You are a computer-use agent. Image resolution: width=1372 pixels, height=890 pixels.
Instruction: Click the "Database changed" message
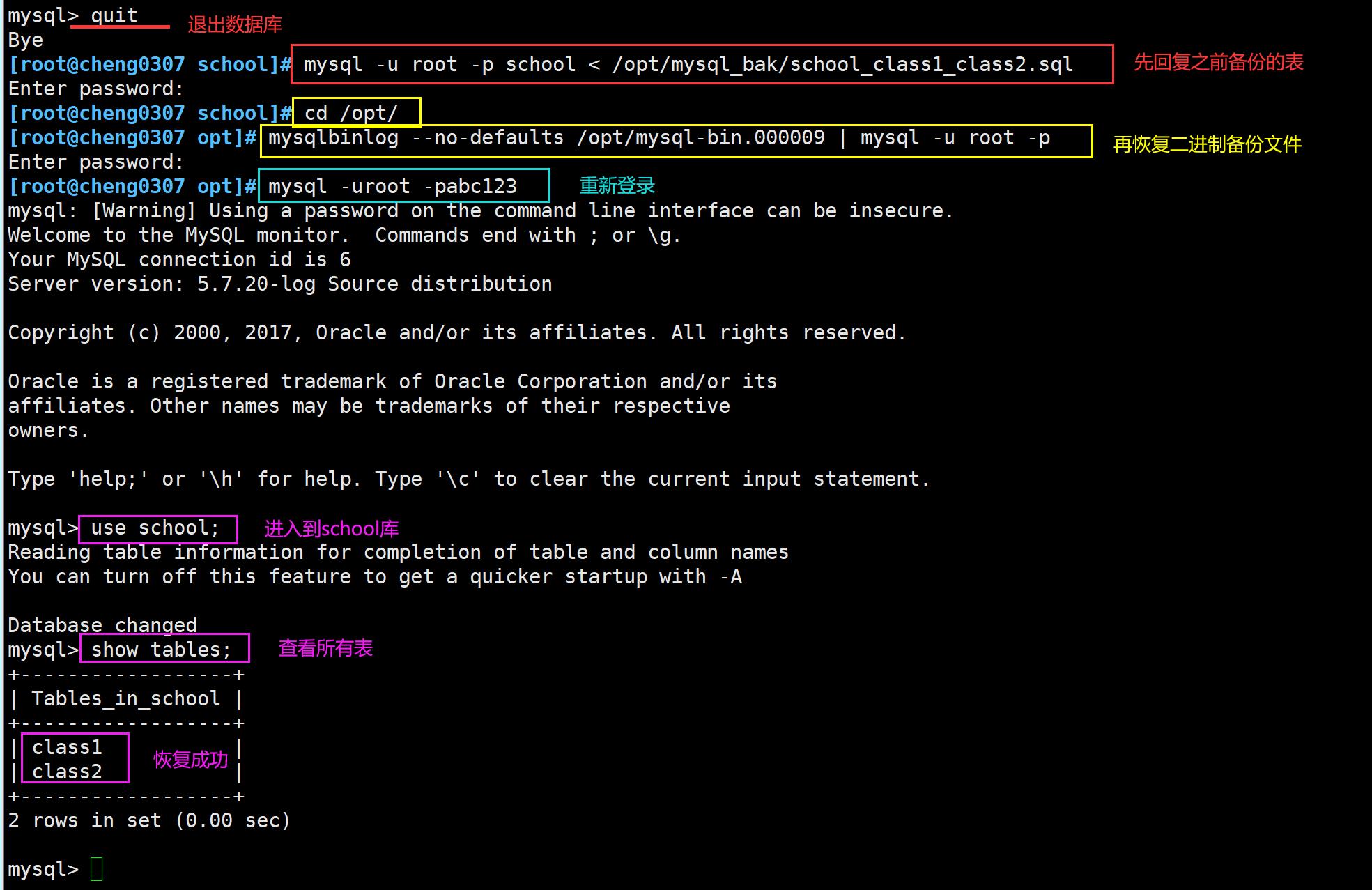102,624
